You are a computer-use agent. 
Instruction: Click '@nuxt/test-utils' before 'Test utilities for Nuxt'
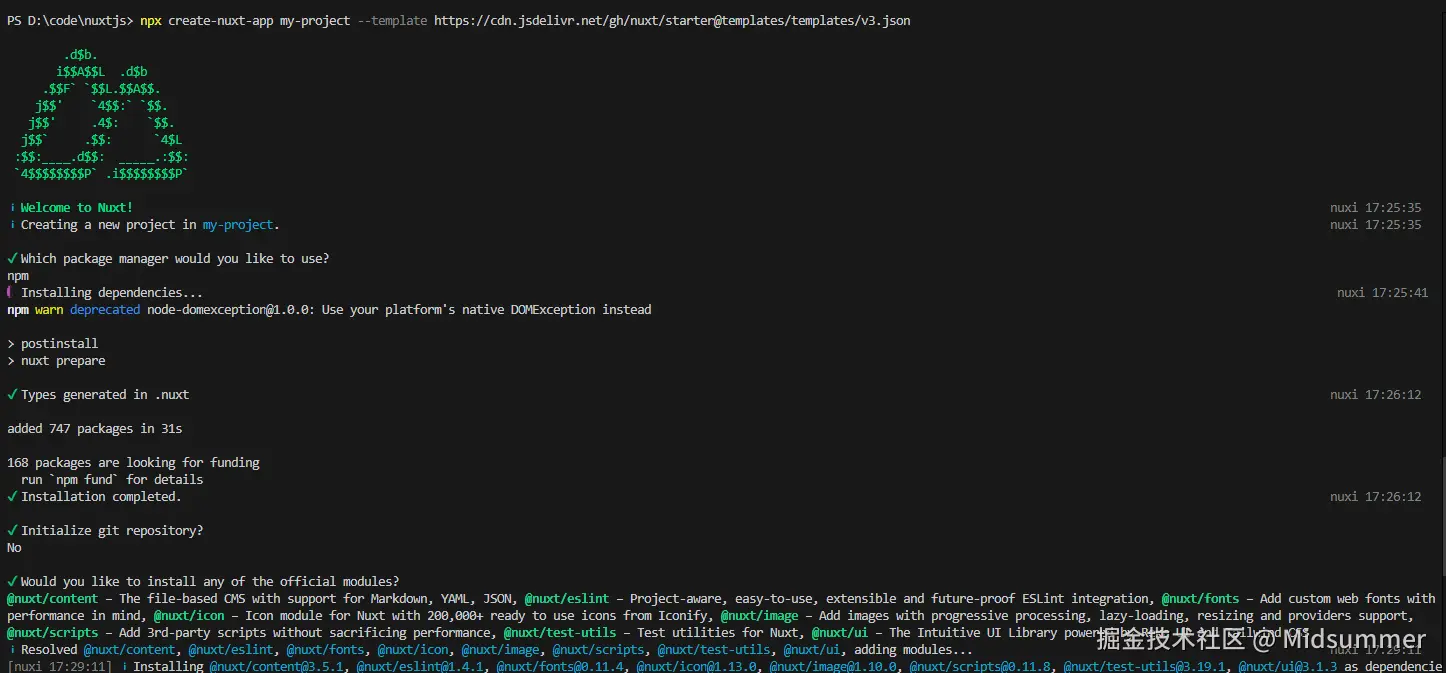(560, 633)
